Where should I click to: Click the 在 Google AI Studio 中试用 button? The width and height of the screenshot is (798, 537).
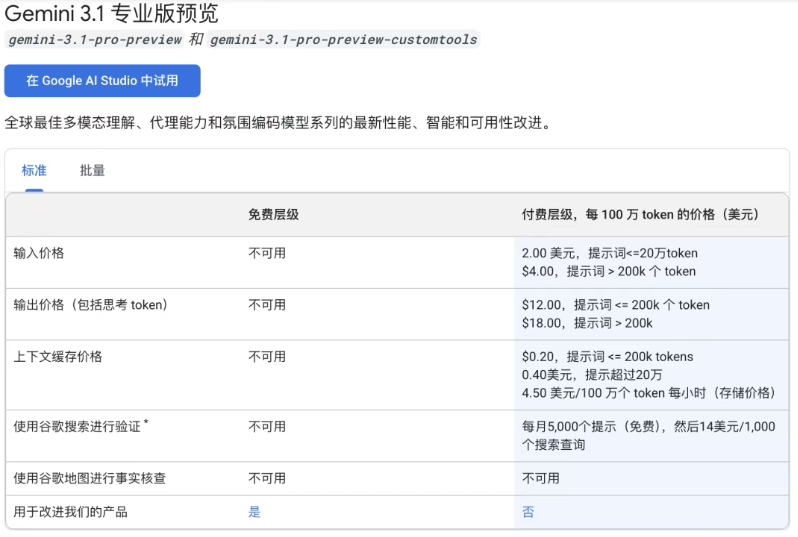coord(102,80)
